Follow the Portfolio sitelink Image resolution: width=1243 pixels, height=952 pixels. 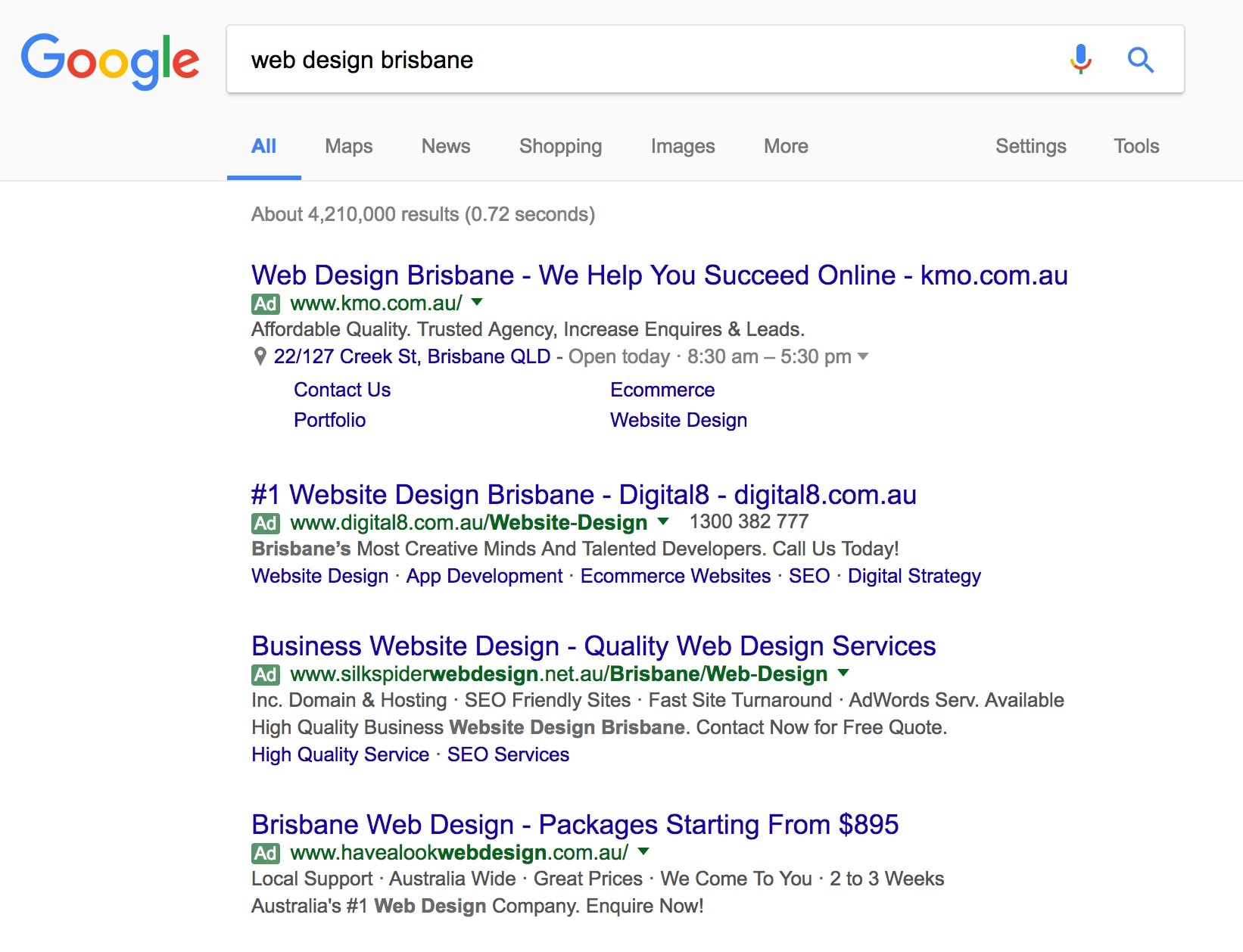pos(329,420)
